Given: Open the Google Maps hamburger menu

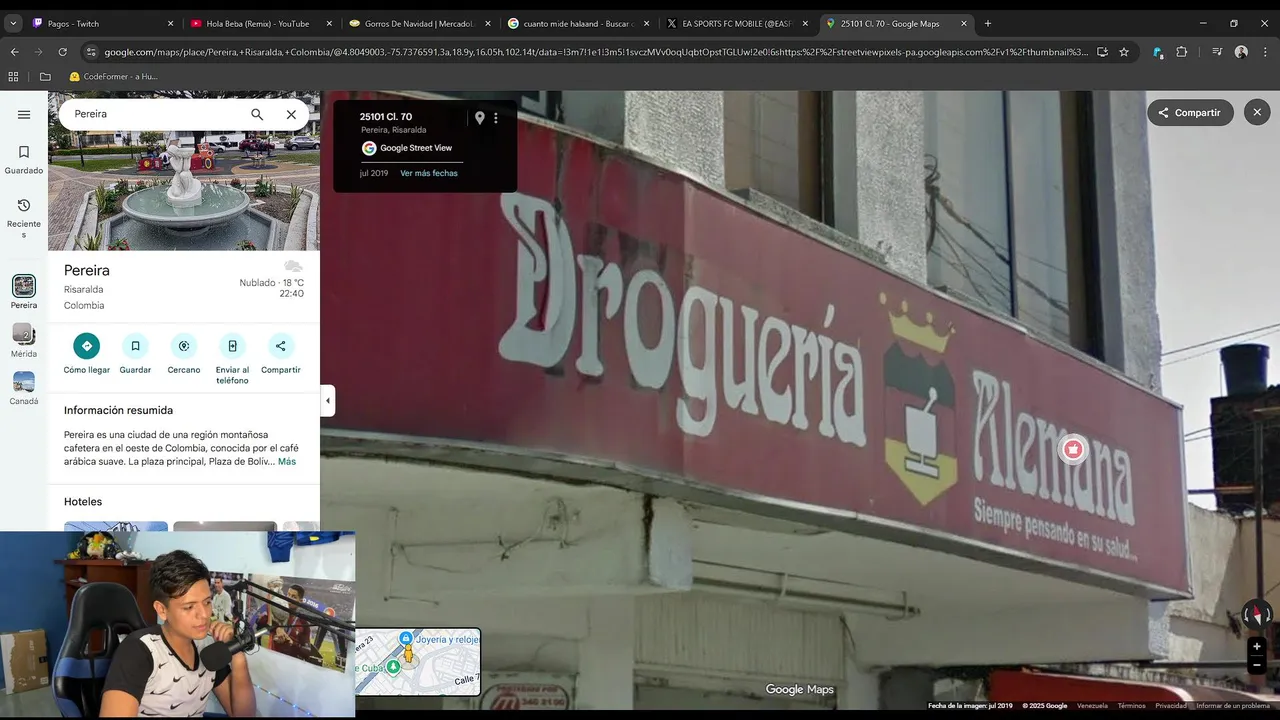Looking at the screenshot, I should (24, 114).
